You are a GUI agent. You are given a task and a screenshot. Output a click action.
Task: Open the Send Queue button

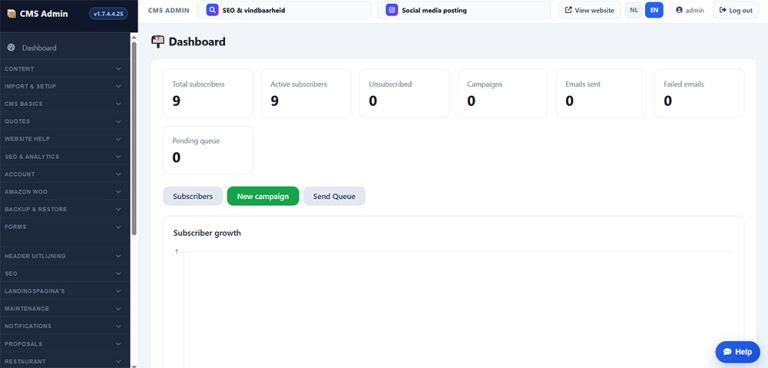(334, 196)
